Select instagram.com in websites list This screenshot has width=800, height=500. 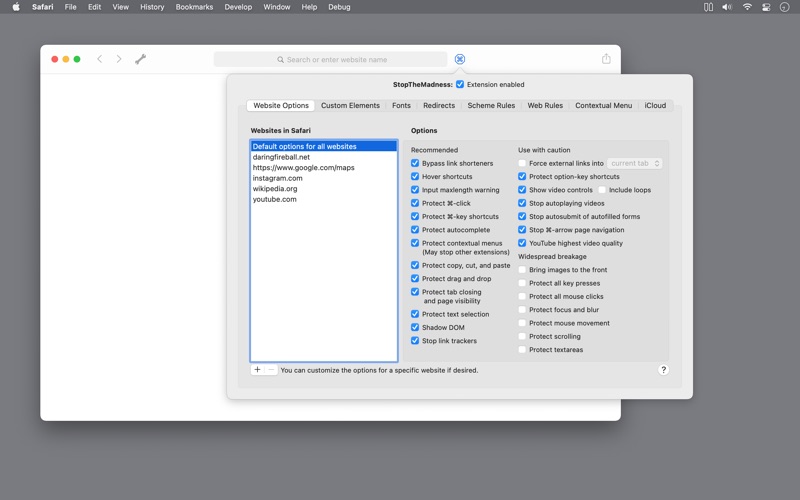323,178
